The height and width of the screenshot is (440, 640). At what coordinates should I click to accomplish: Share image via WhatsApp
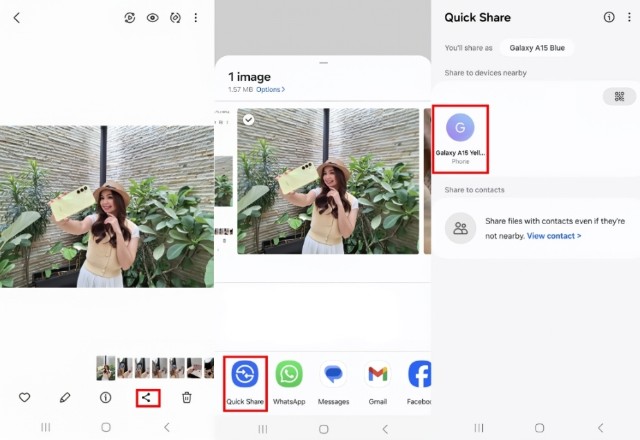289,375
